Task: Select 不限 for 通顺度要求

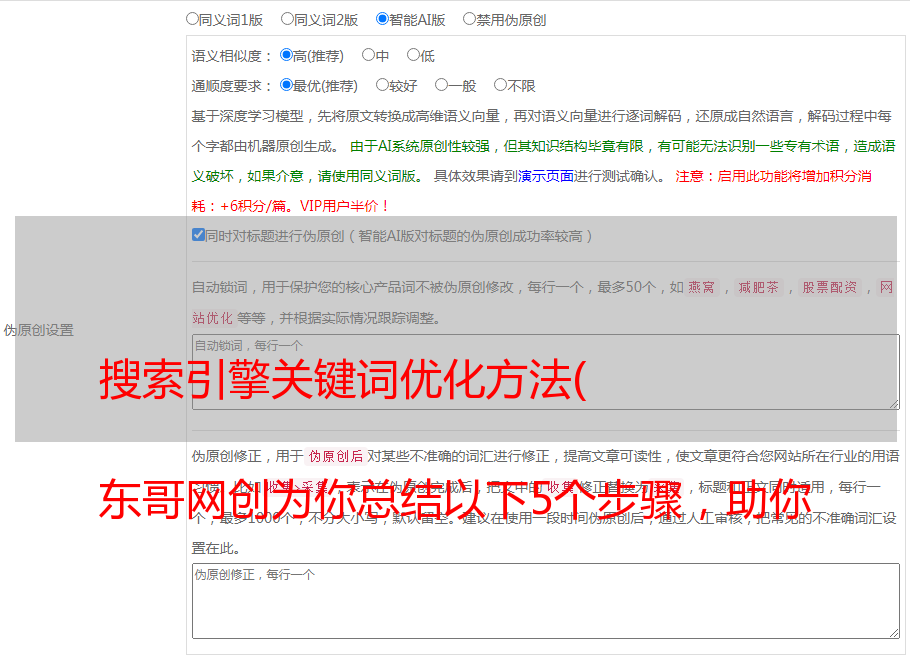Action: tap(500, 85)
